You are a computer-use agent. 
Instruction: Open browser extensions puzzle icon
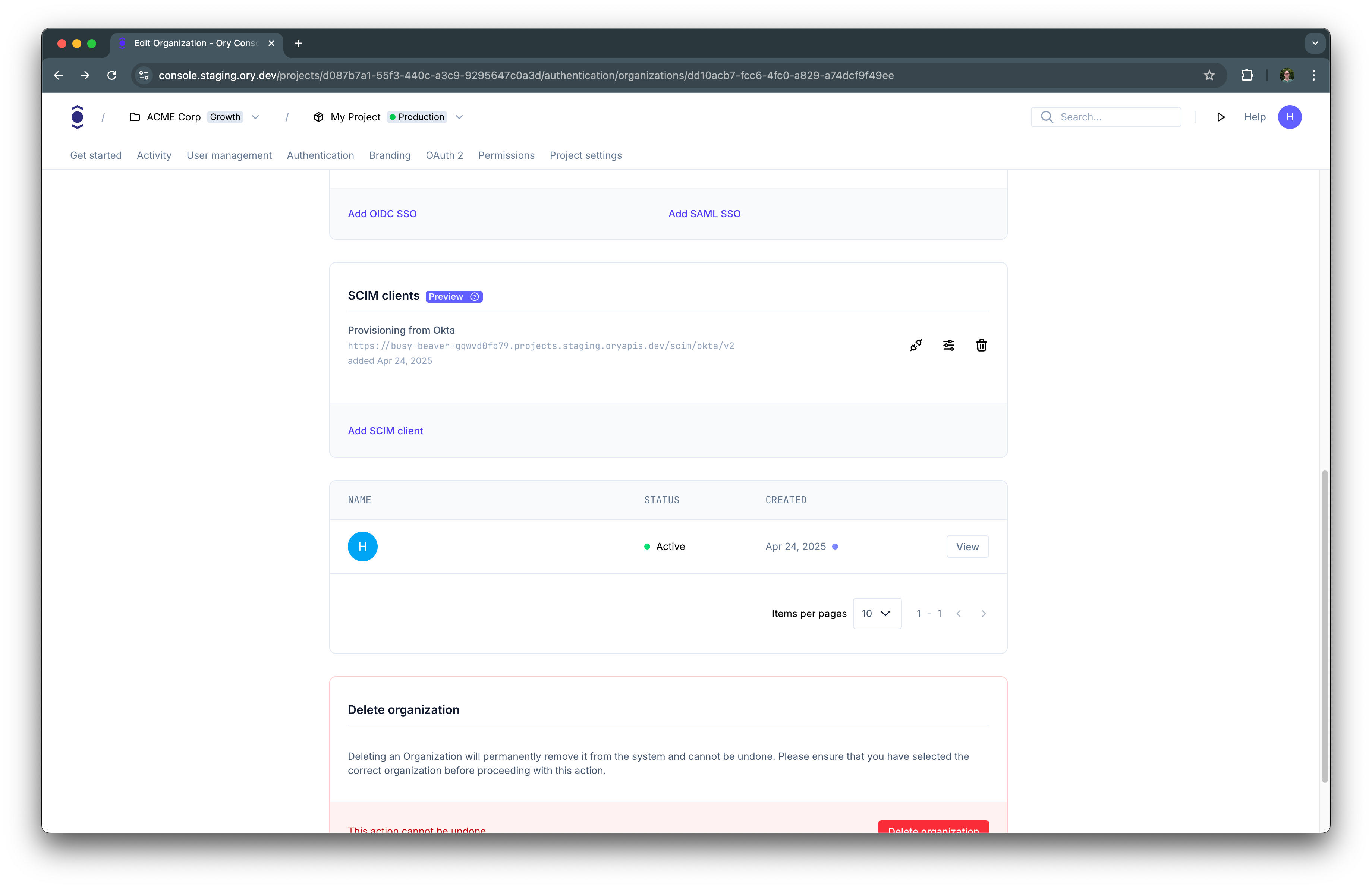click(1246, 75)
